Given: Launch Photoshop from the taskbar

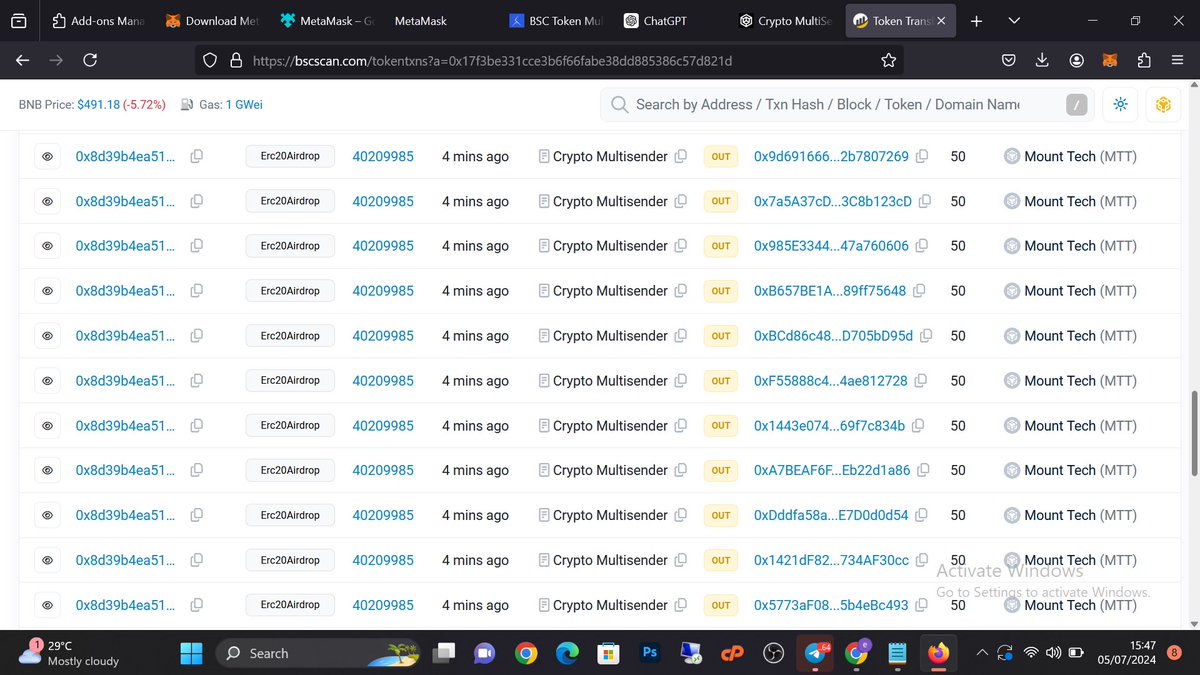Looking at the screenshot, I should [x=649, y=653].
